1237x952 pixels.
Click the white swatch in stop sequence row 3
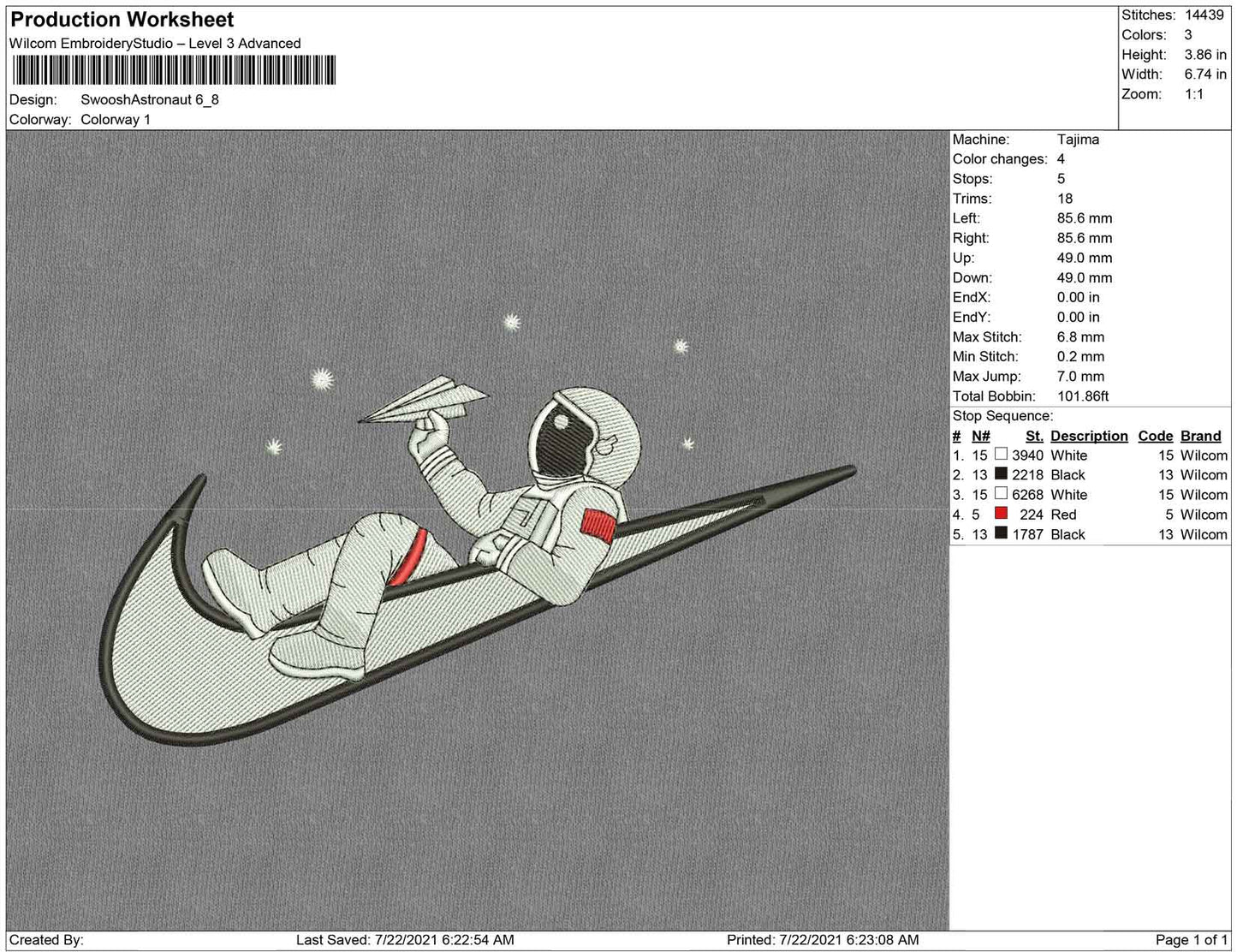click(1001, 494)
